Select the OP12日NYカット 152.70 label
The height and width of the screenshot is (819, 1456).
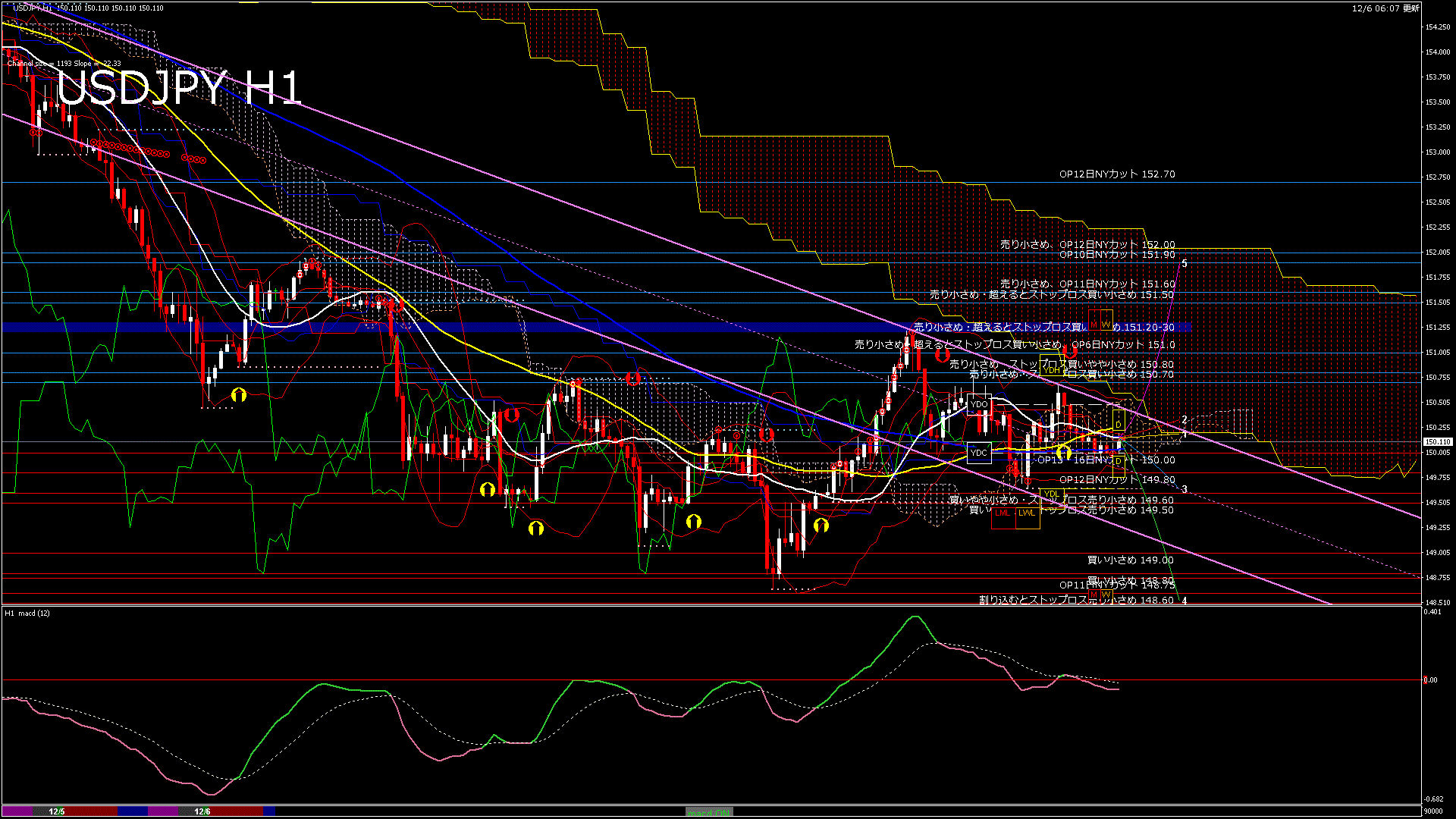(1117, 174)
